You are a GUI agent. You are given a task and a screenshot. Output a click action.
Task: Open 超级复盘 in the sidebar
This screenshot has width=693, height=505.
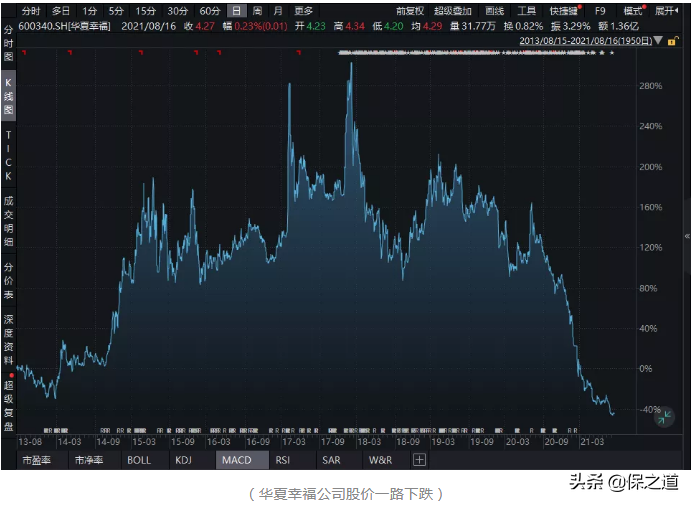[8, 405]
